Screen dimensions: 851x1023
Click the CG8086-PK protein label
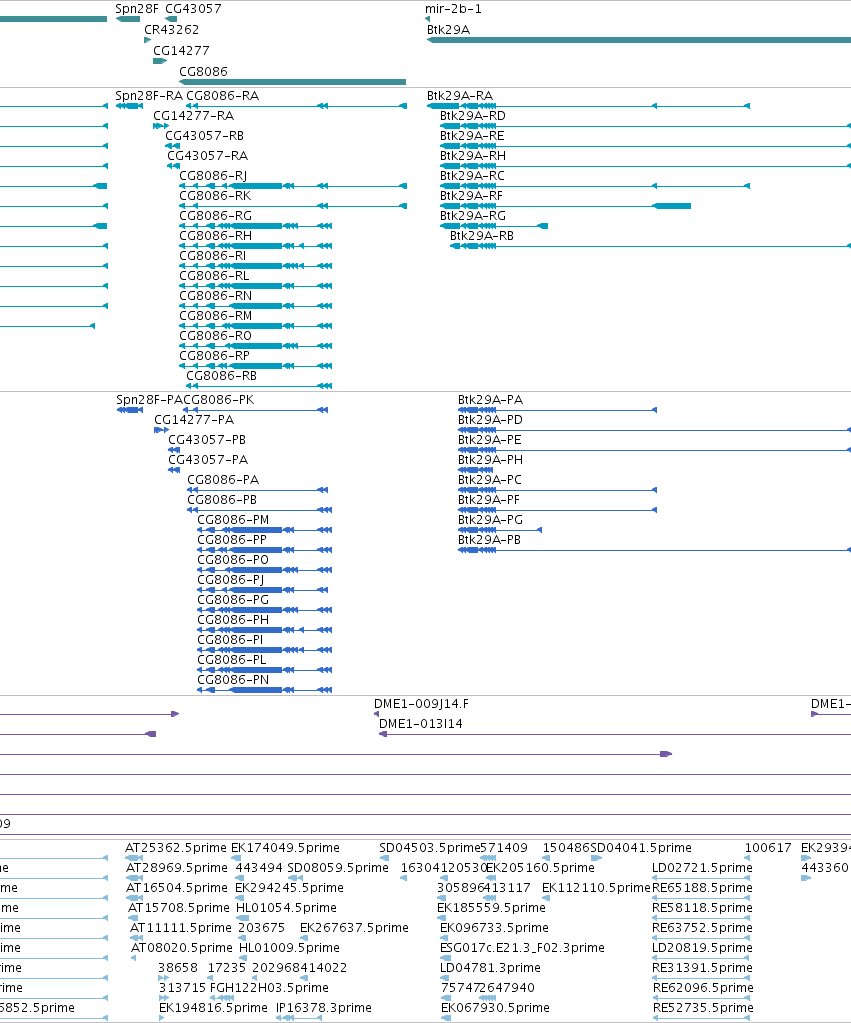coord(219,400)
